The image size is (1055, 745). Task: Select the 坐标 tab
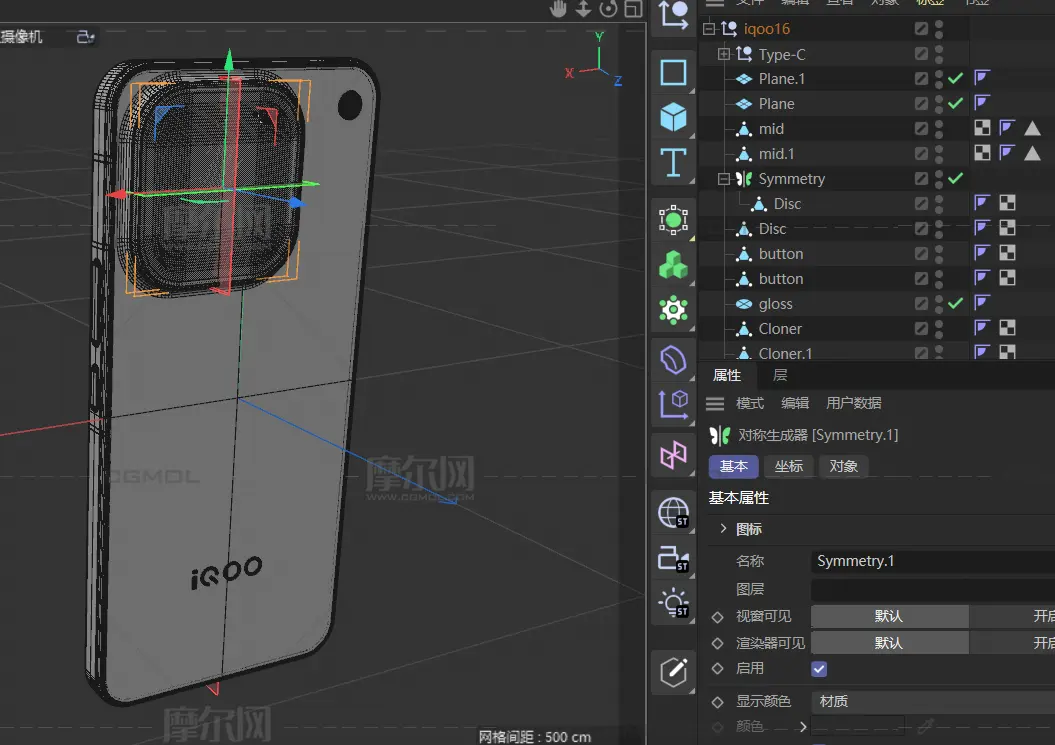[789, 466]
